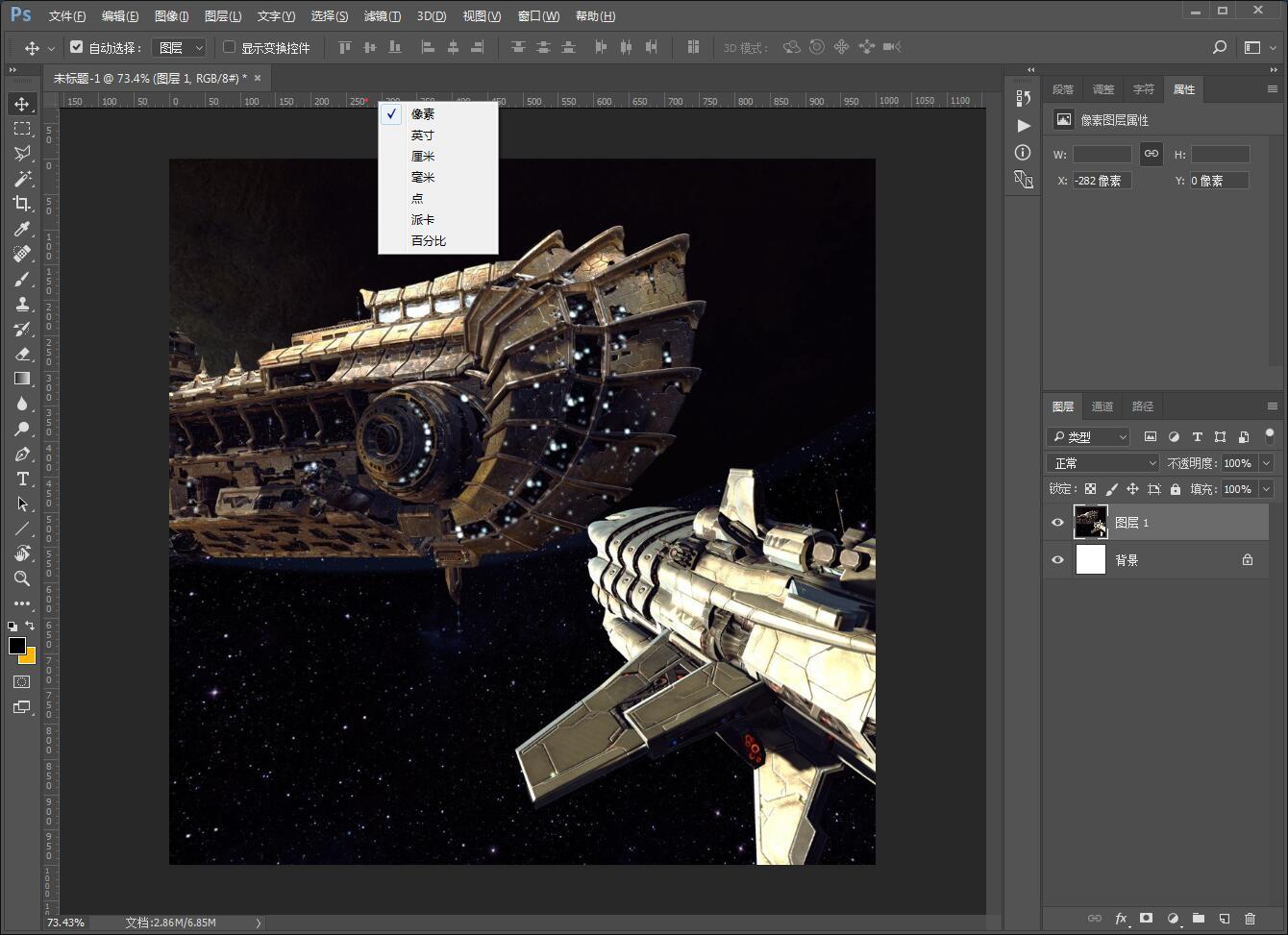Switch to the 通道 tab

(1102, 406)
